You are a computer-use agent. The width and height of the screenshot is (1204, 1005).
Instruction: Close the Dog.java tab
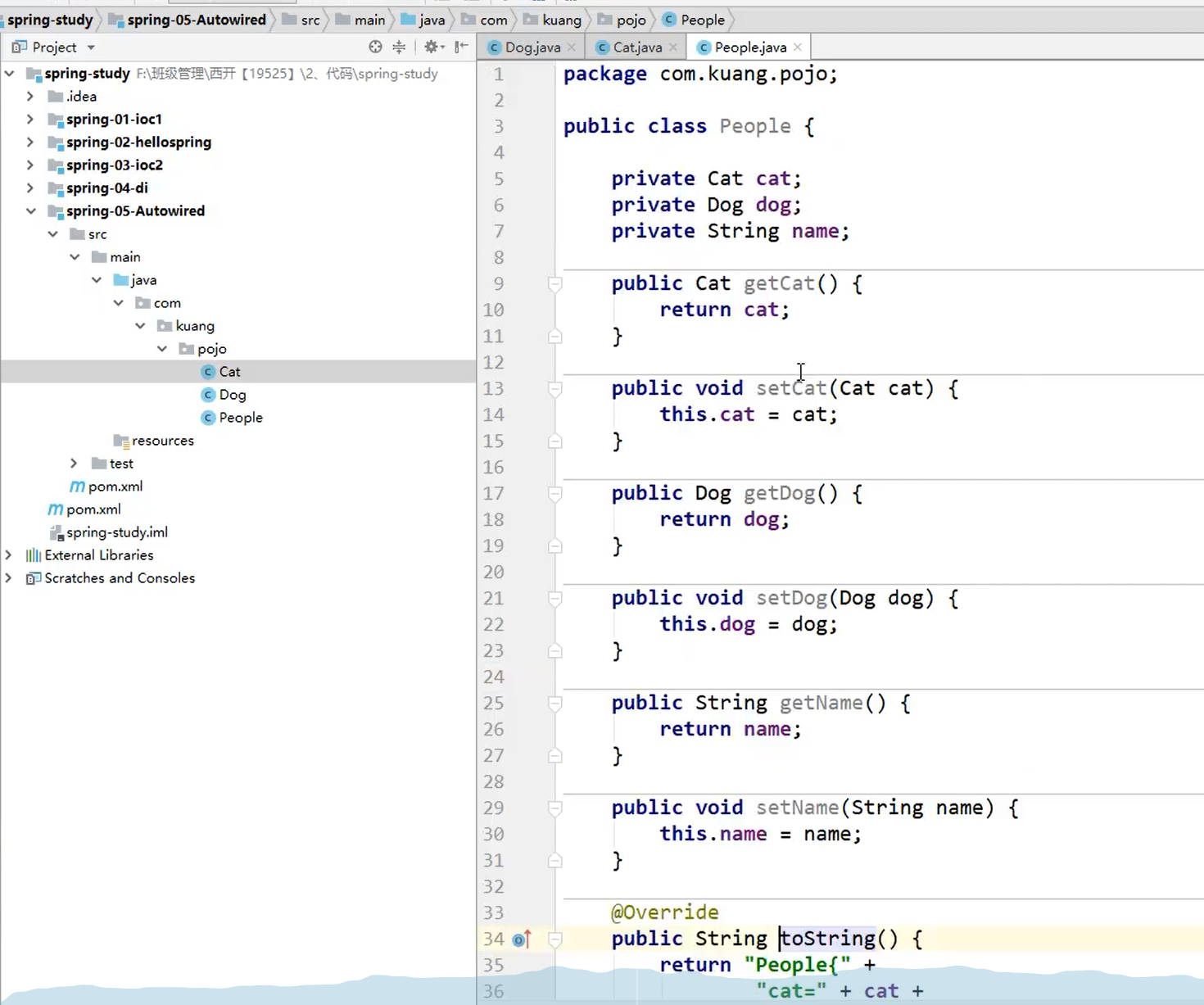click(572, 48)
